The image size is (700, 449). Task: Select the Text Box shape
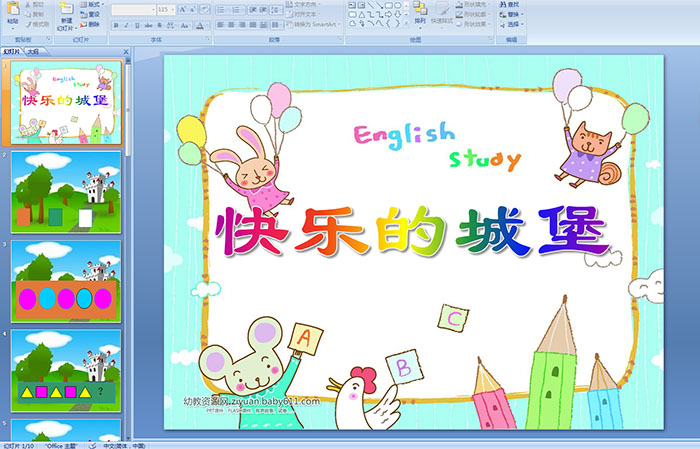coord(352,5)
